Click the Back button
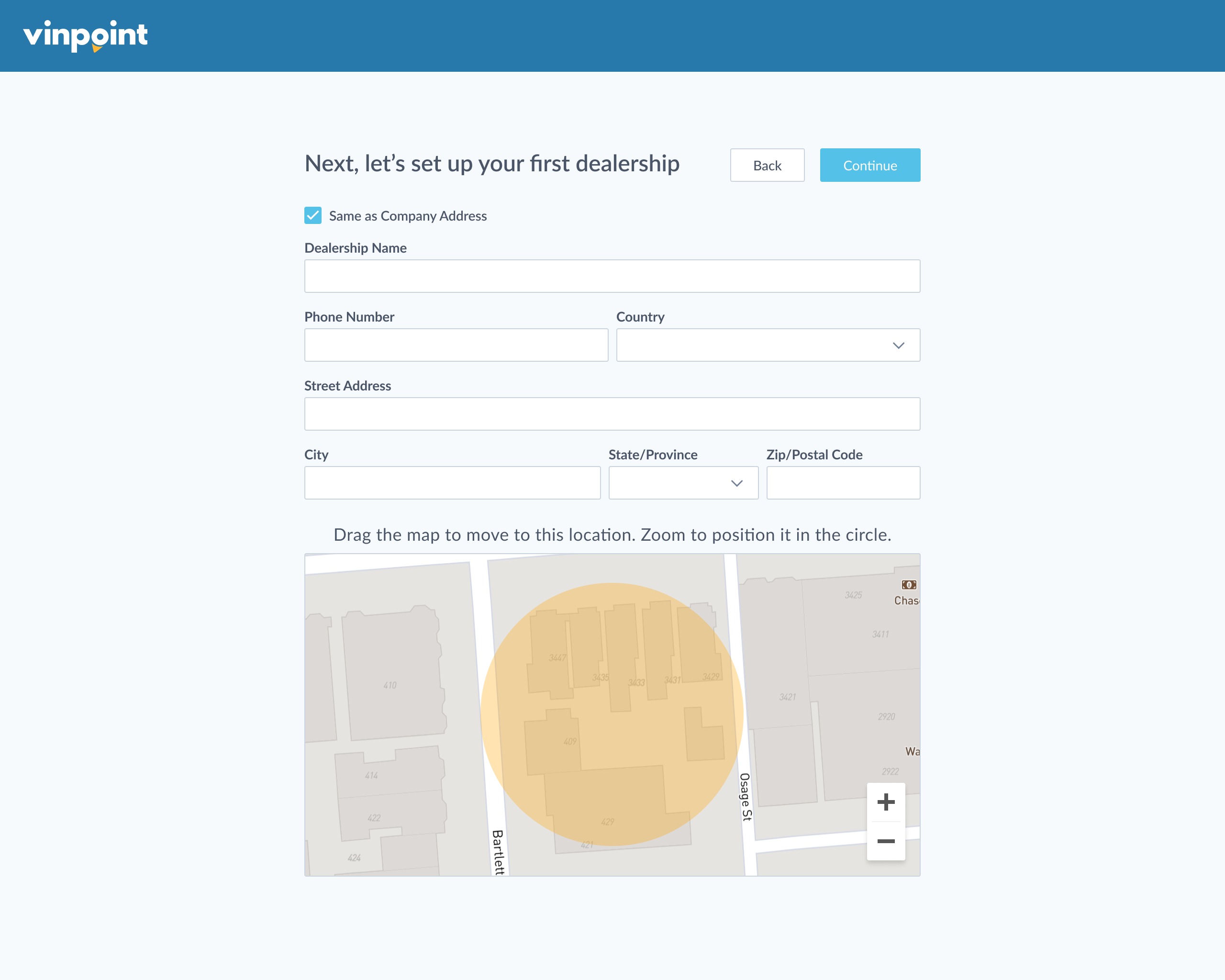The image size is (1225, 980). [x=767, y=165]
